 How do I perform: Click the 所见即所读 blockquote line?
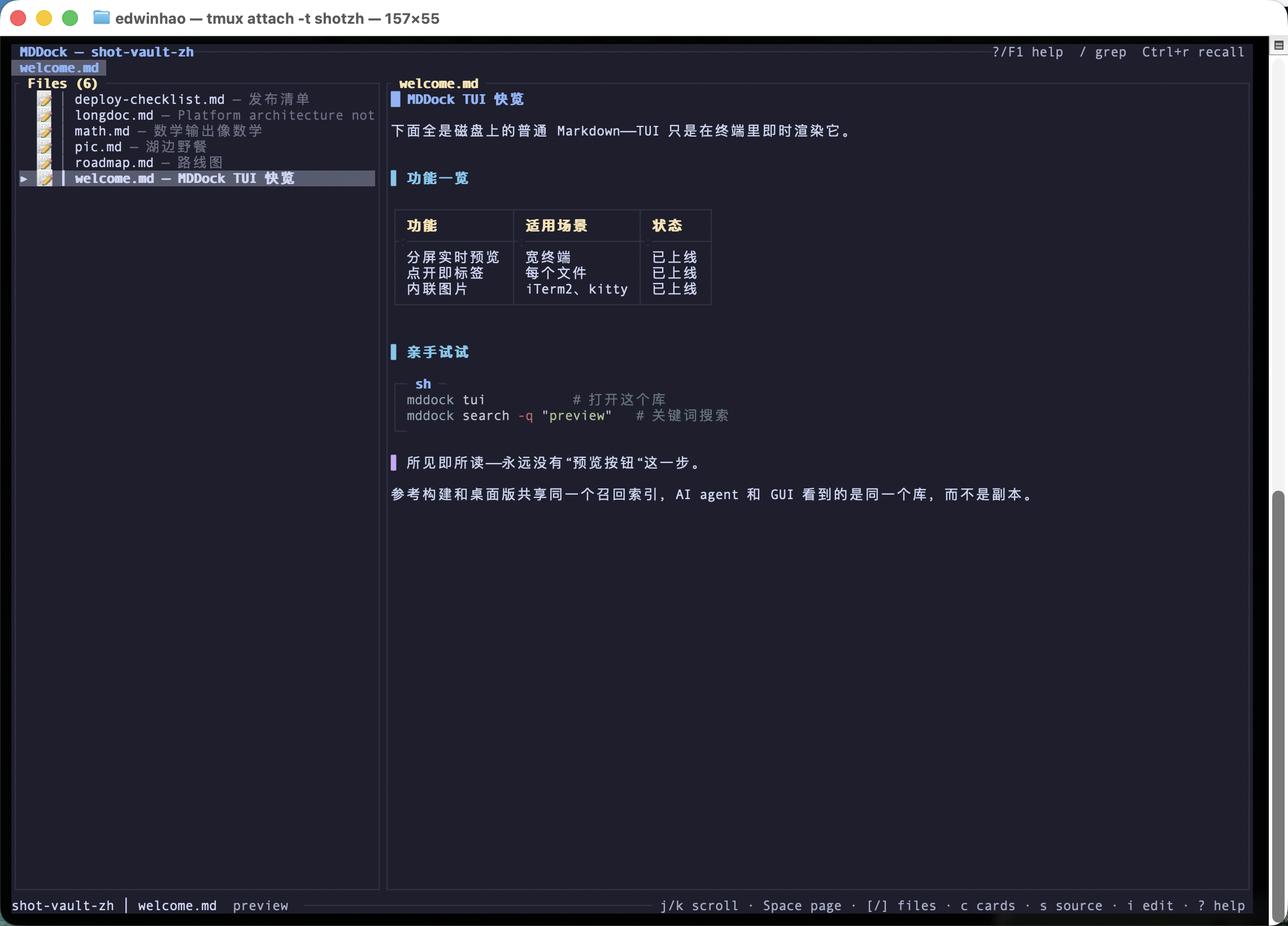pos(554,464)
